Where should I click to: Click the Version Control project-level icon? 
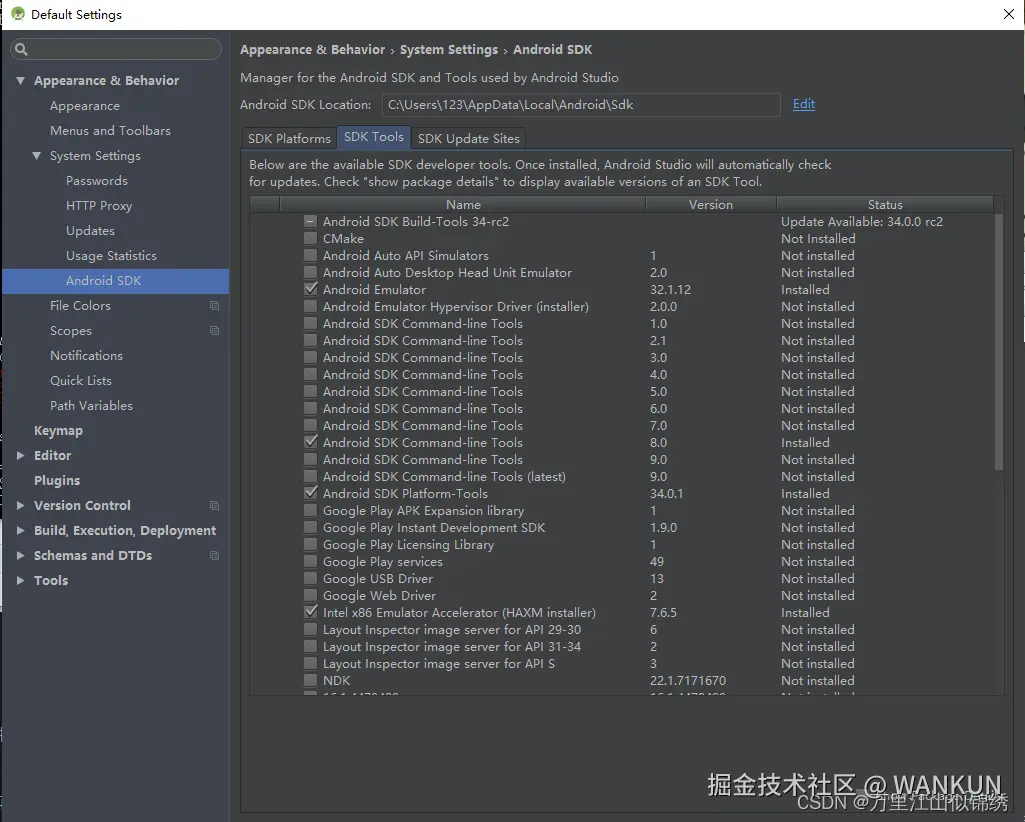click(x=214, y=505)
